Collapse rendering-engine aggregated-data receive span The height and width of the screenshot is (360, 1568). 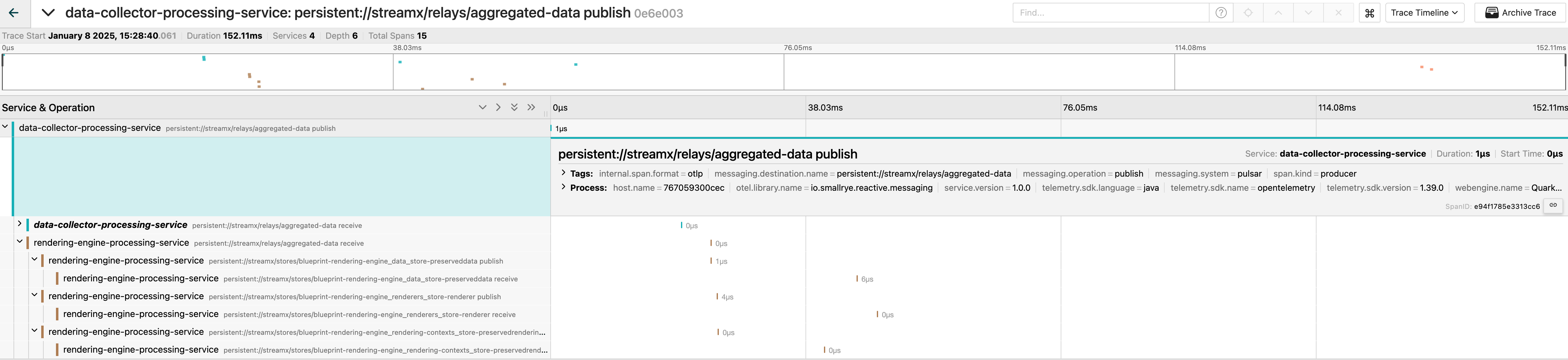tap(19, 241)
